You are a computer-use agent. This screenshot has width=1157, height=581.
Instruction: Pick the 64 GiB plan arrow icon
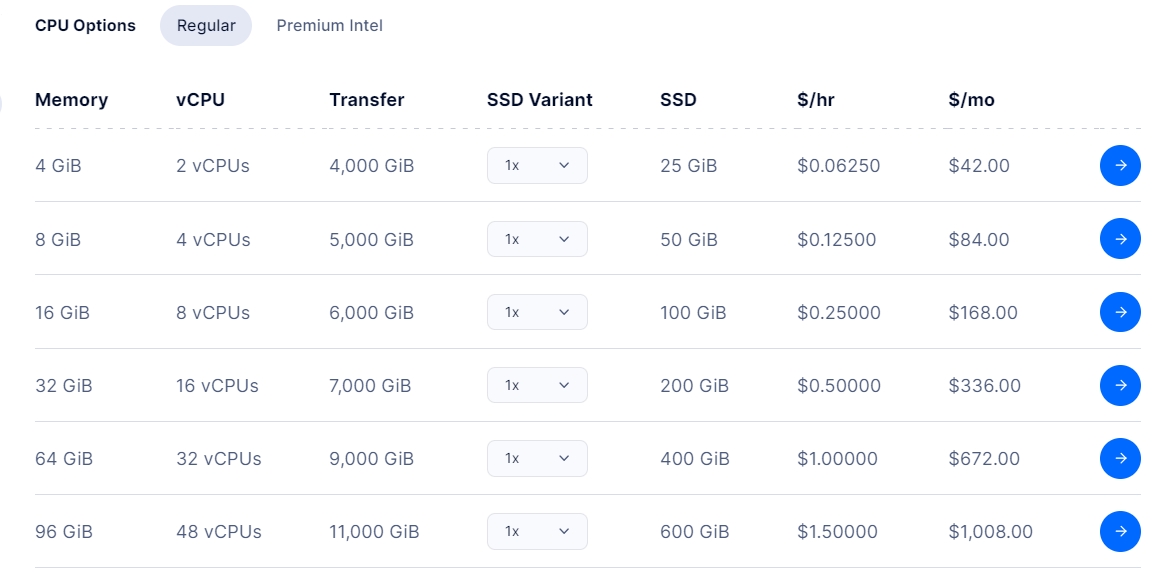(1120, 458)
